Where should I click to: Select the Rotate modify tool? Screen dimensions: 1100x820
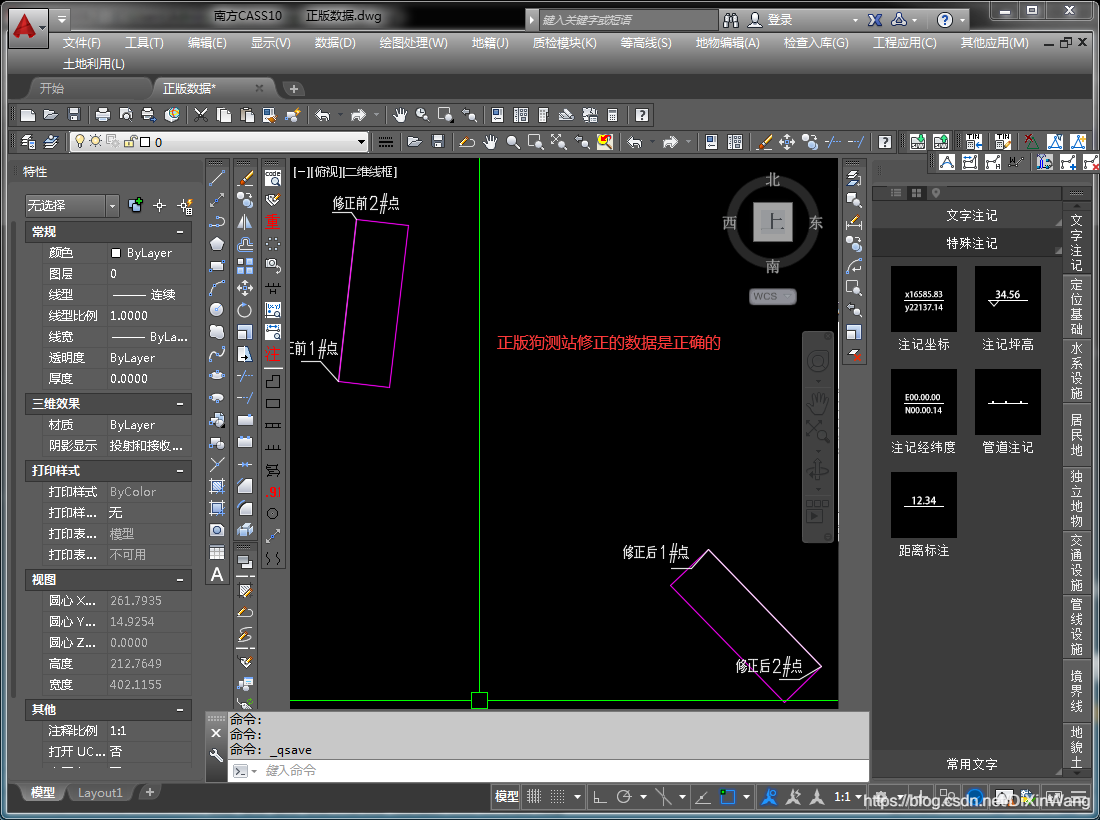tap(245, 310)
